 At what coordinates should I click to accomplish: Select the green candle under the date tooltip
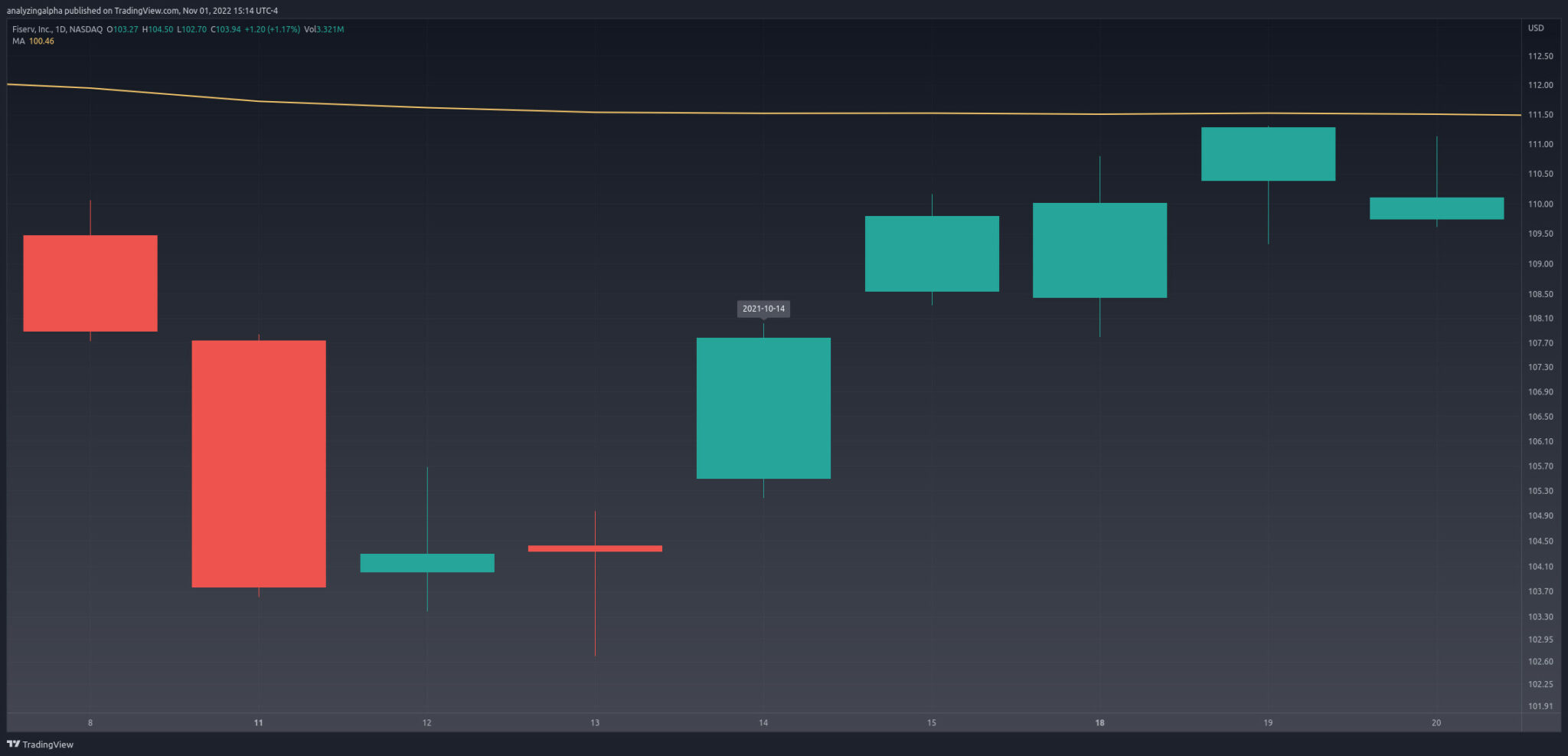[763, 407]
